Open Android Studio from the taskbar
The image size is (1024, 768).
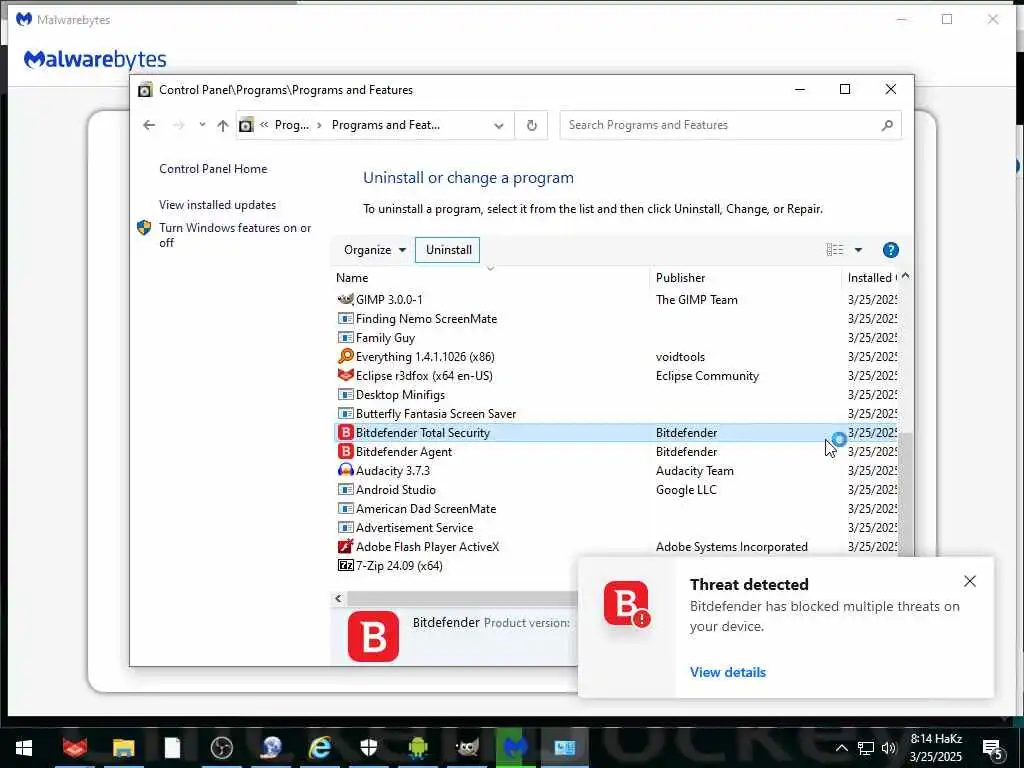(418, 747)
